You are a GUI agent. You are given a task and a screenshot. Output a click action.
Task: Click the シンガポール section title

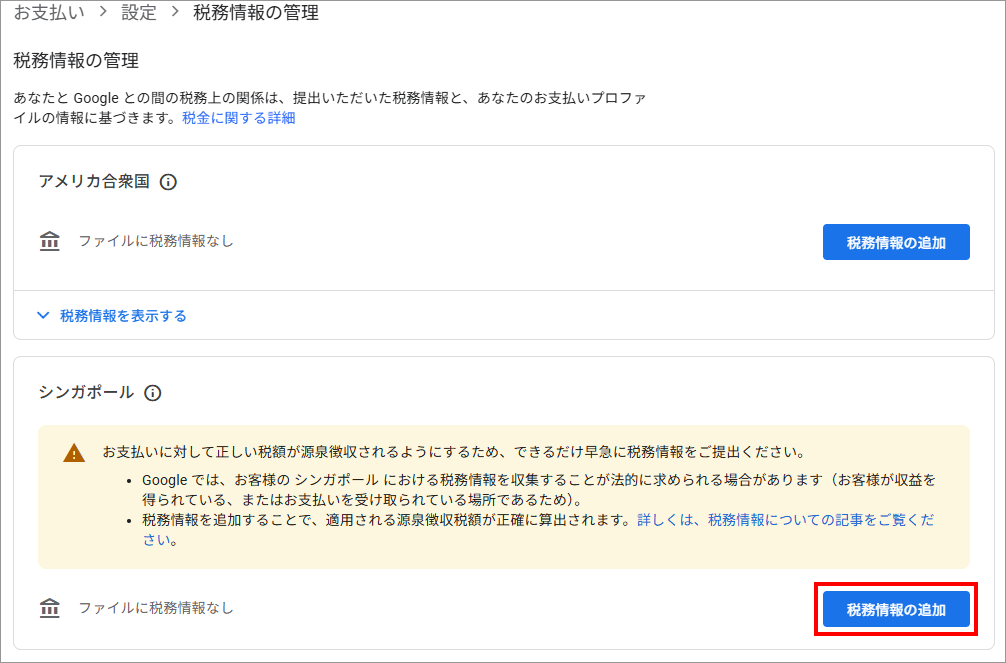click(x=86, y=393)
